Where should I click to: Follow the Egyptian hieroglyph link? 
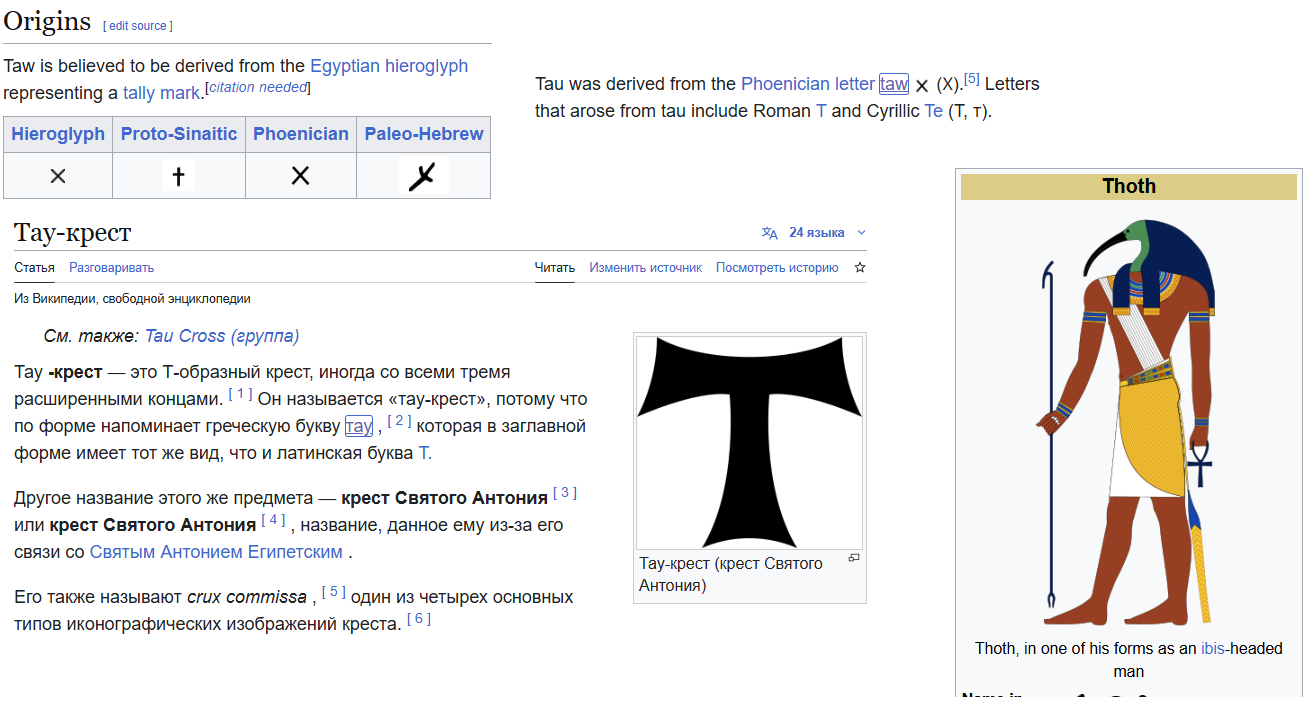(x=389, y=66)
